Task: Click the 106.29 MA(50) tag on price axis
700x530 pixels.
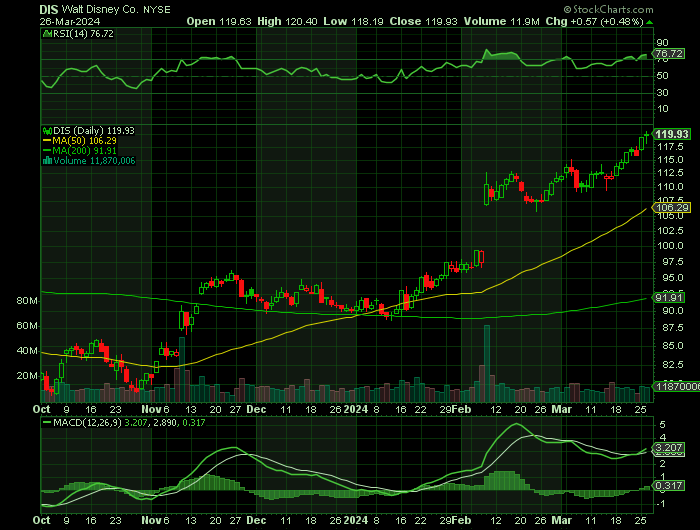Action: pos(672,208)
